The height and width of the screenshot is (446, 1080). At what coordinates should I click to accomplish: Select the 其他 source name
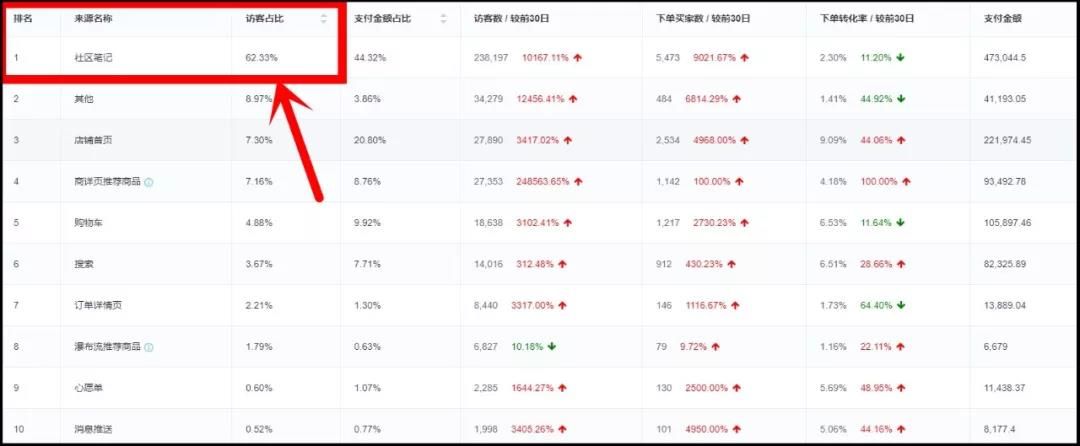pyautogui.click(x=84, y=99)
